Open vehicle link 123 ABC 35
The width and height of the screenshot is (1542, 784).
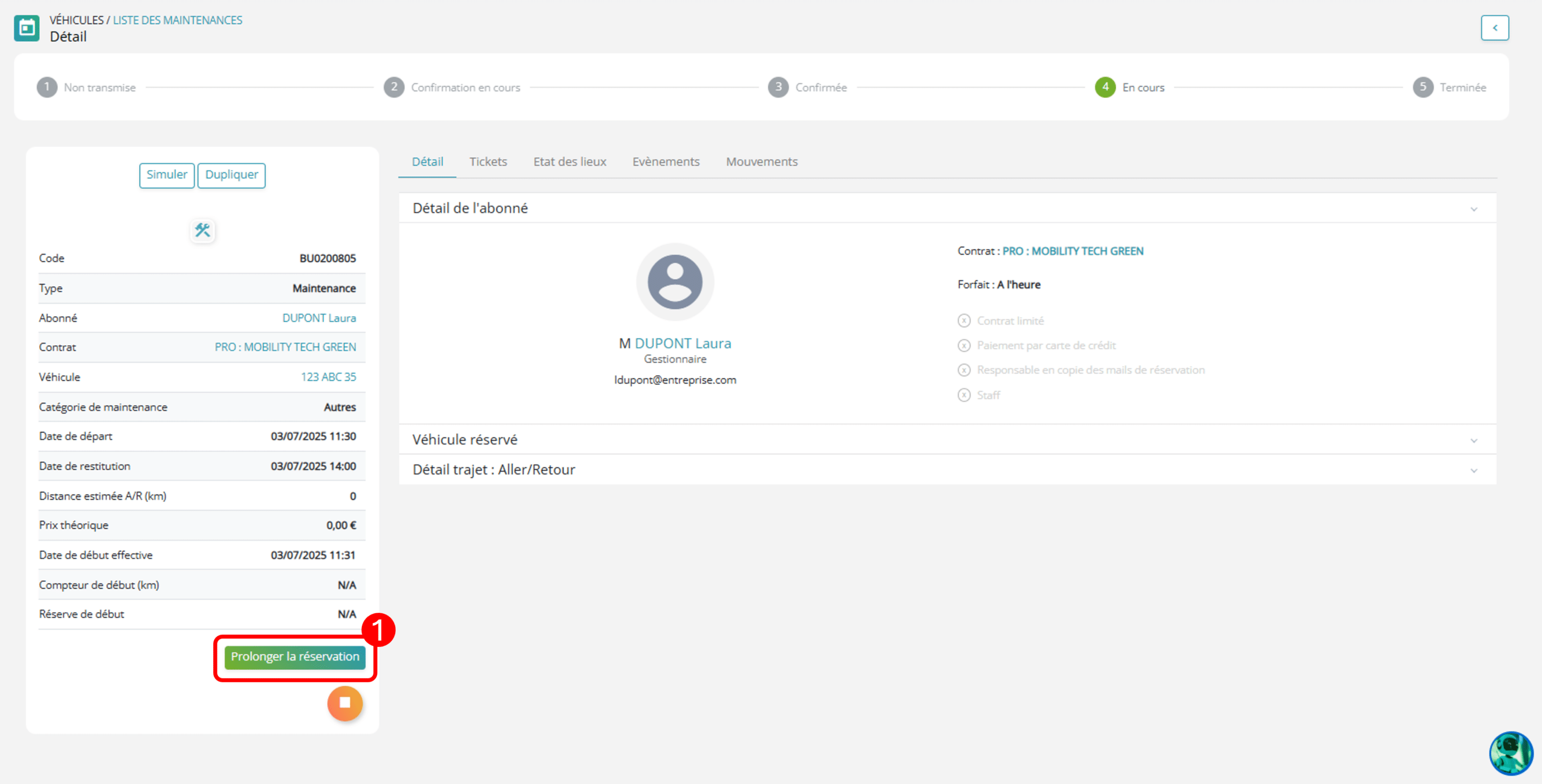pyautogui.click(x=328, y=377)
